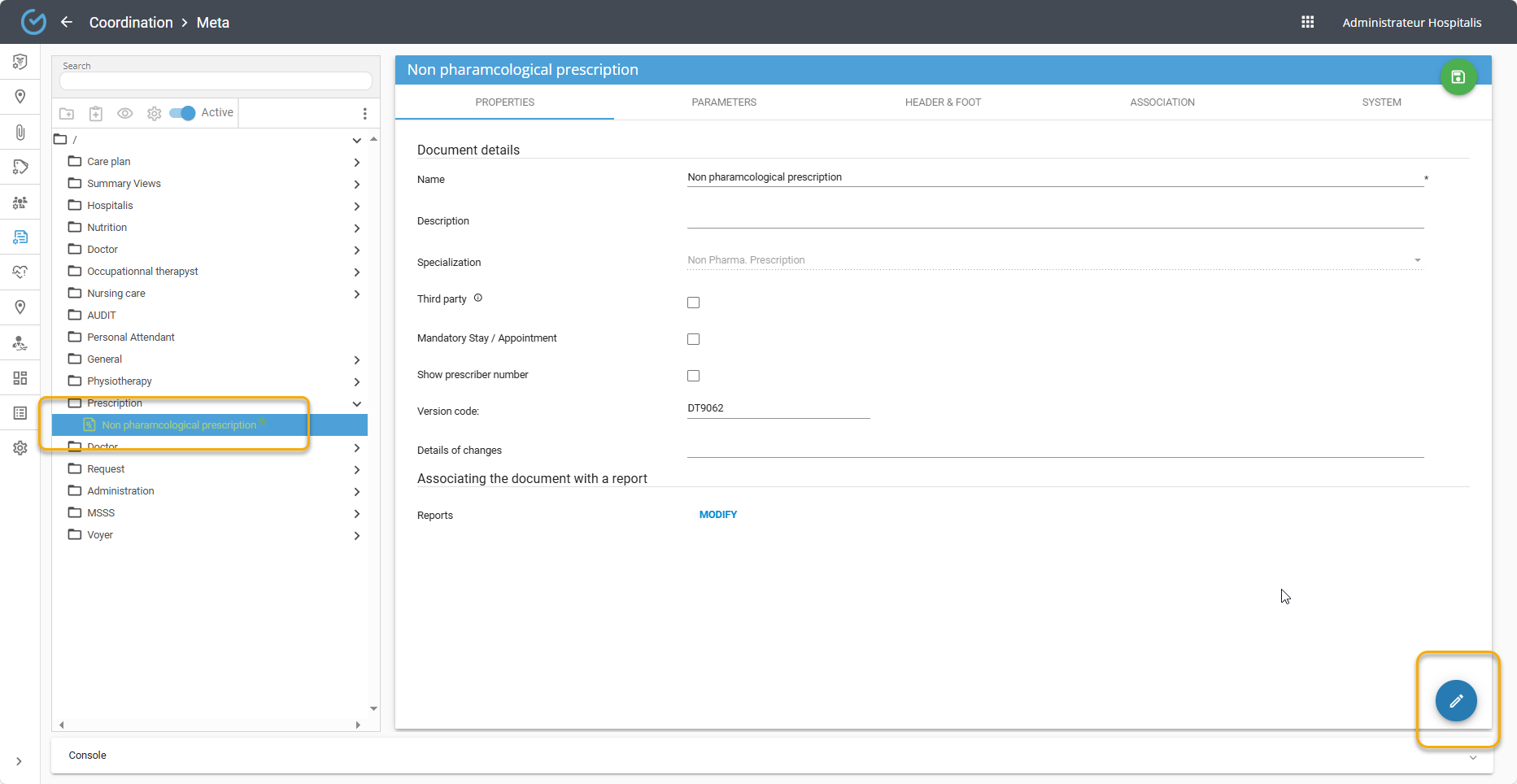
Task: Collapse the Prescription folder
Action: click(x=356, y=404)
